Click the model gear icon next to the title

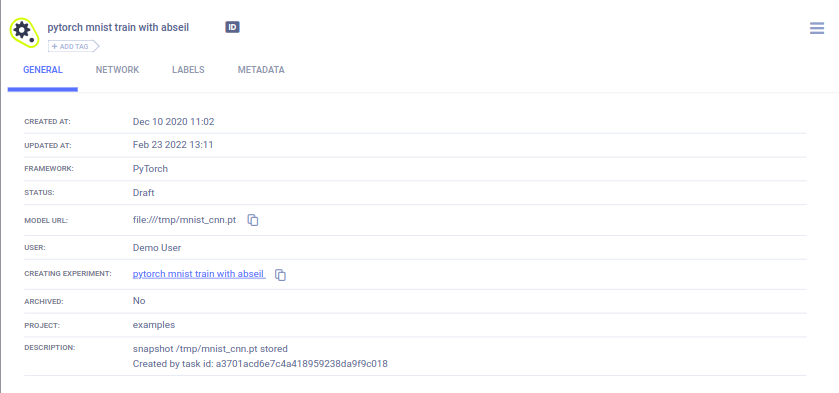coord(25,32)
